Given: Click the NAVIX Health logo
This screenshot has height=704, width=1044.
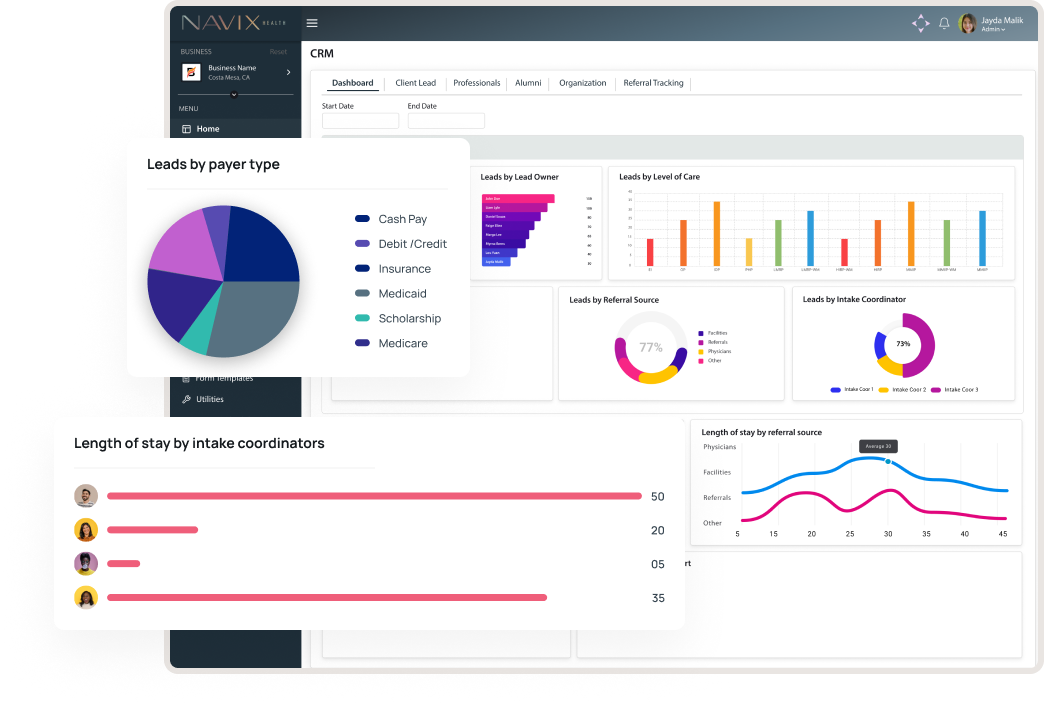Looking at the screenshot, I should pyautogui.click(x=233, y=23).
